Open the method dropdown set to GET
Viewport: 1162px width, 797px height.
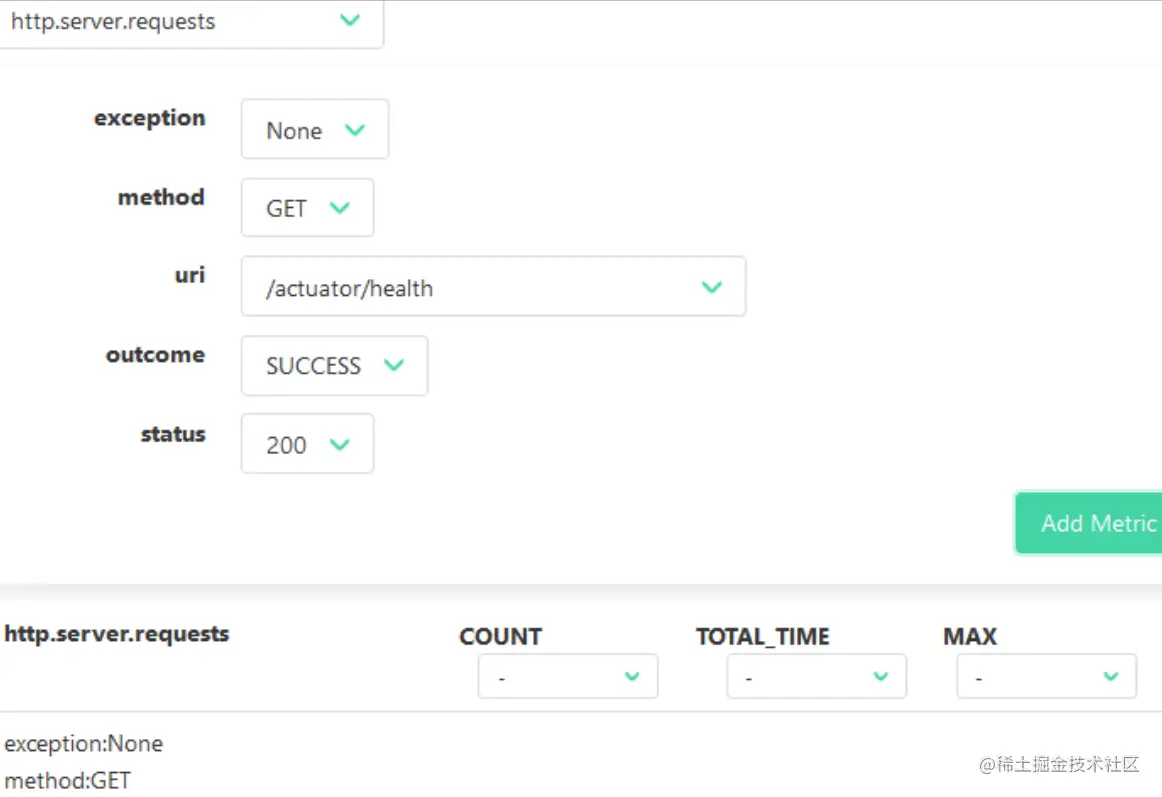pos(307,208)
